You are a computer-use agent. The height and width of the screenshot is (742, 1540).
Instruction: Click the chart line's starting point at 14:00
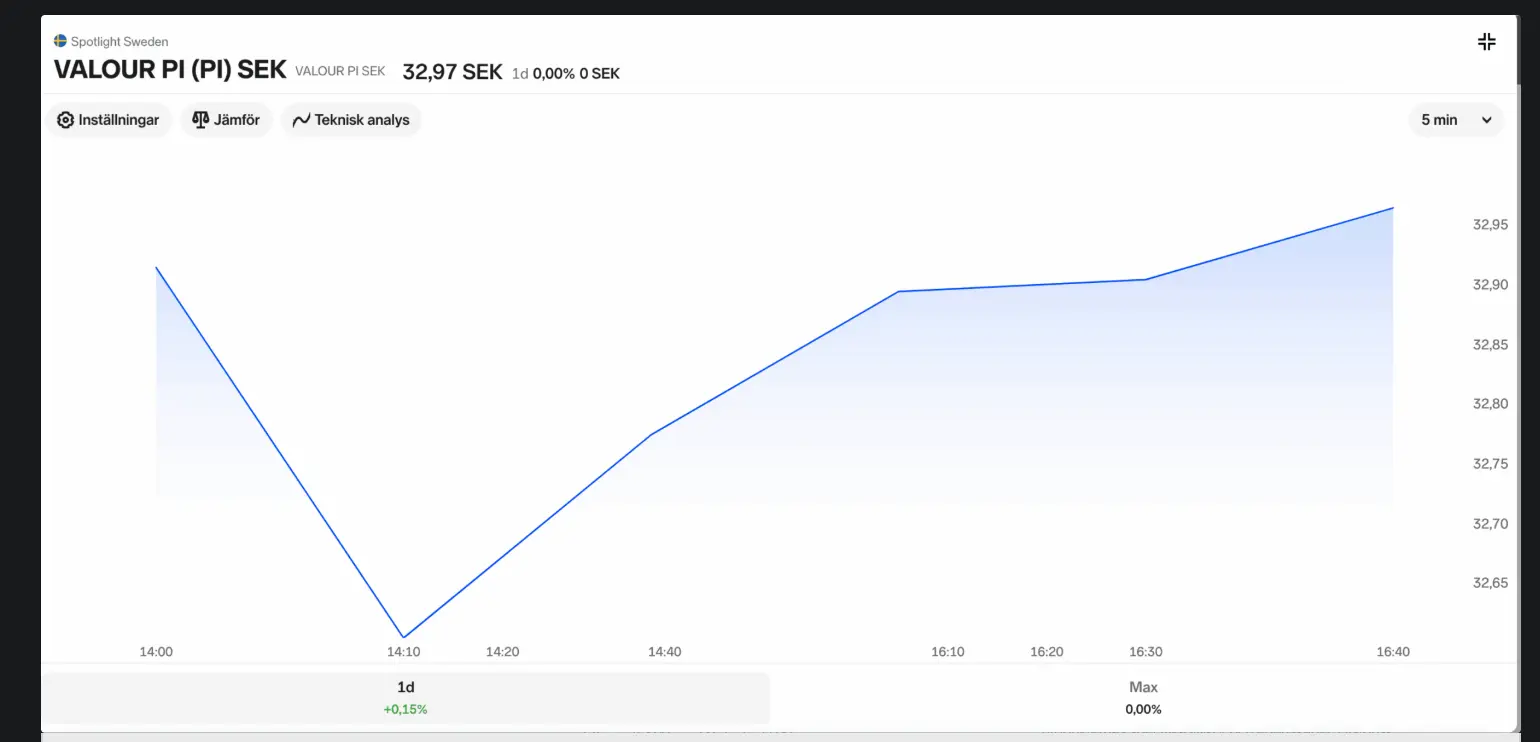156,267
